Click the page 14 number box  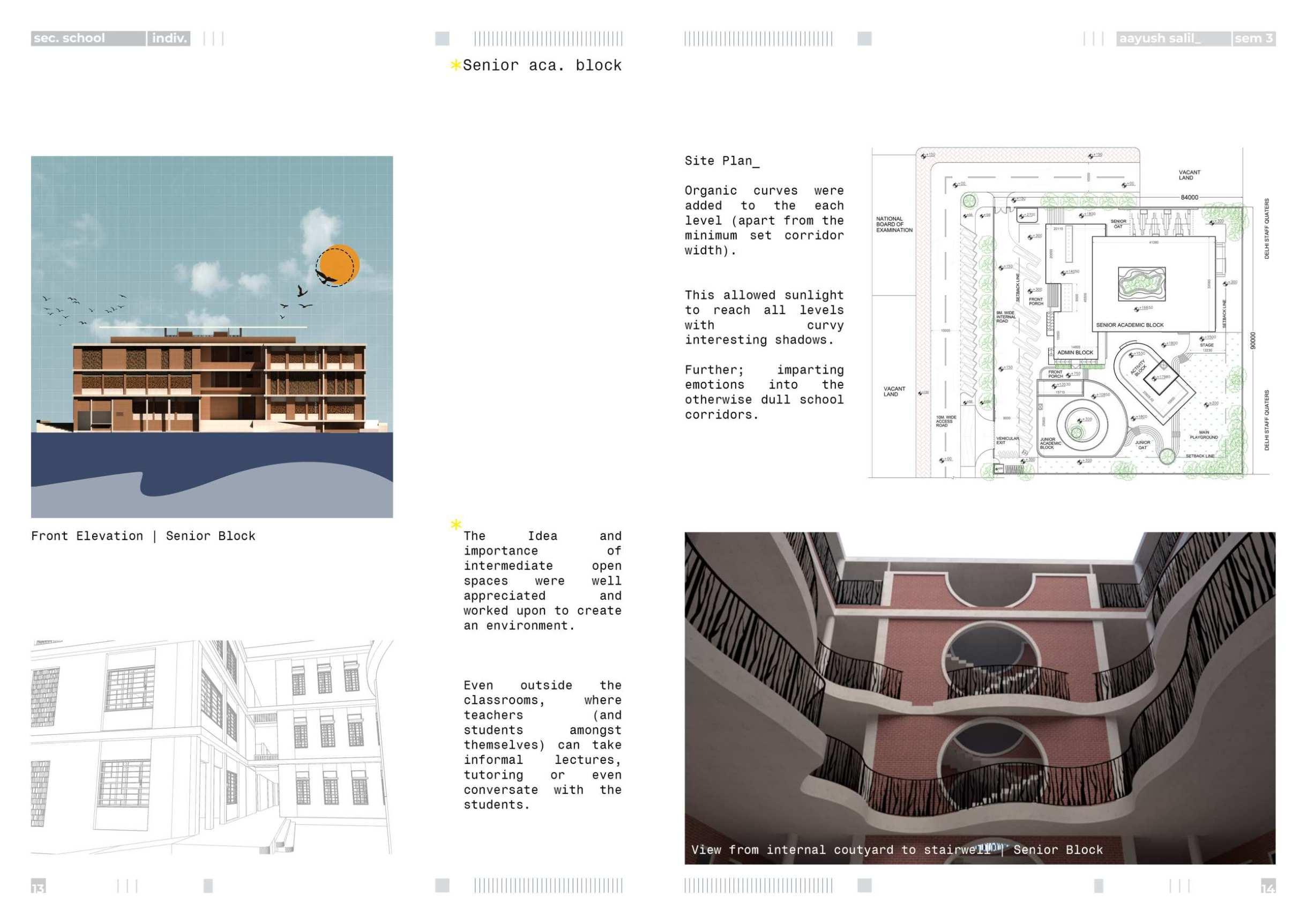[x=1268, y=886]
